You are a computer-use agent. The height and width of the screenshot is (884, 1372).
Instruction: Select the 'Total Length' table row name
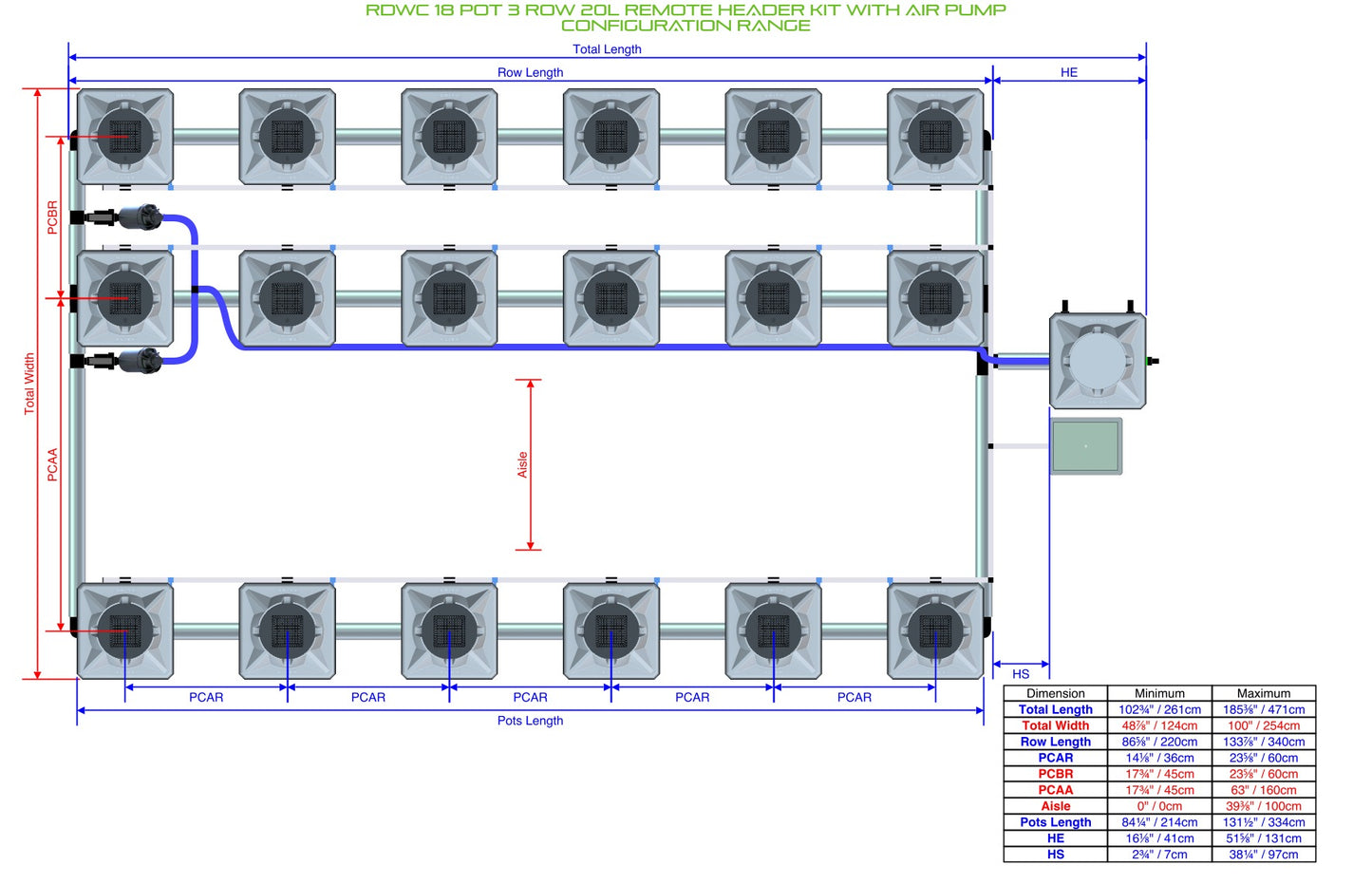[x=1056, y=710]
